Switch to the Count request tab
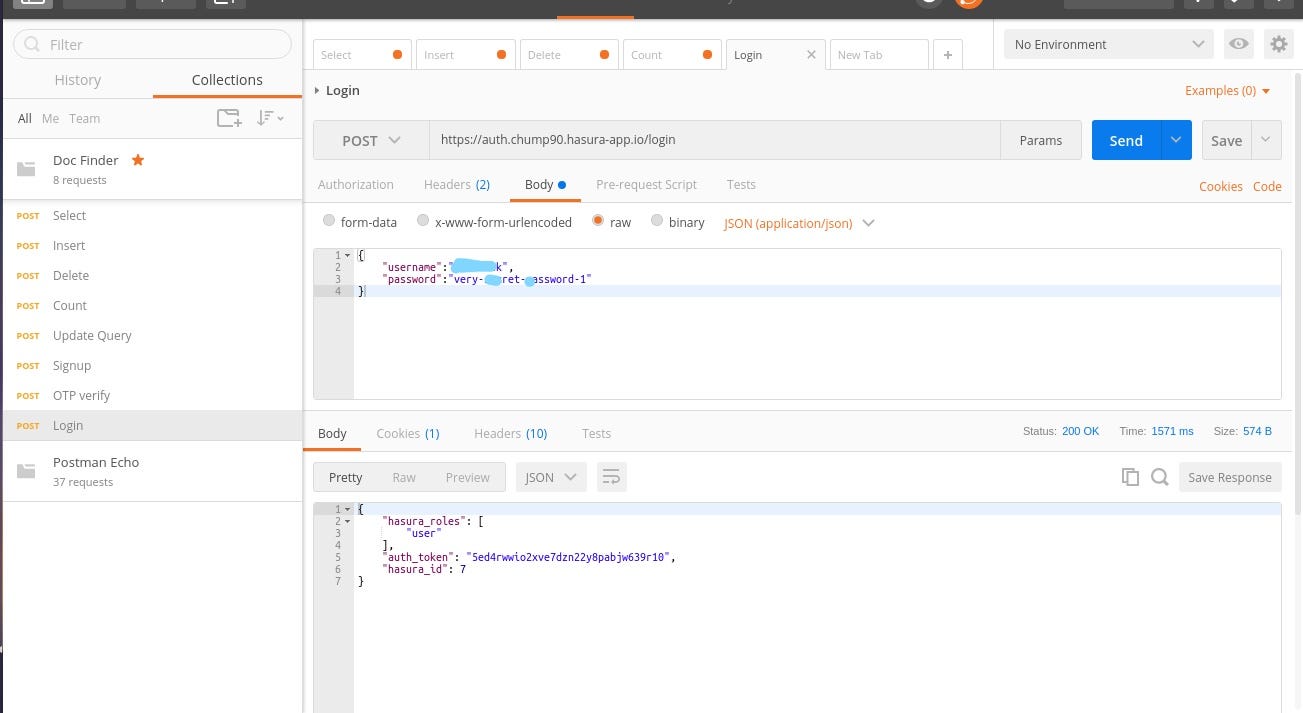This screenshot has height=713, width=1303. click(672, 55)
